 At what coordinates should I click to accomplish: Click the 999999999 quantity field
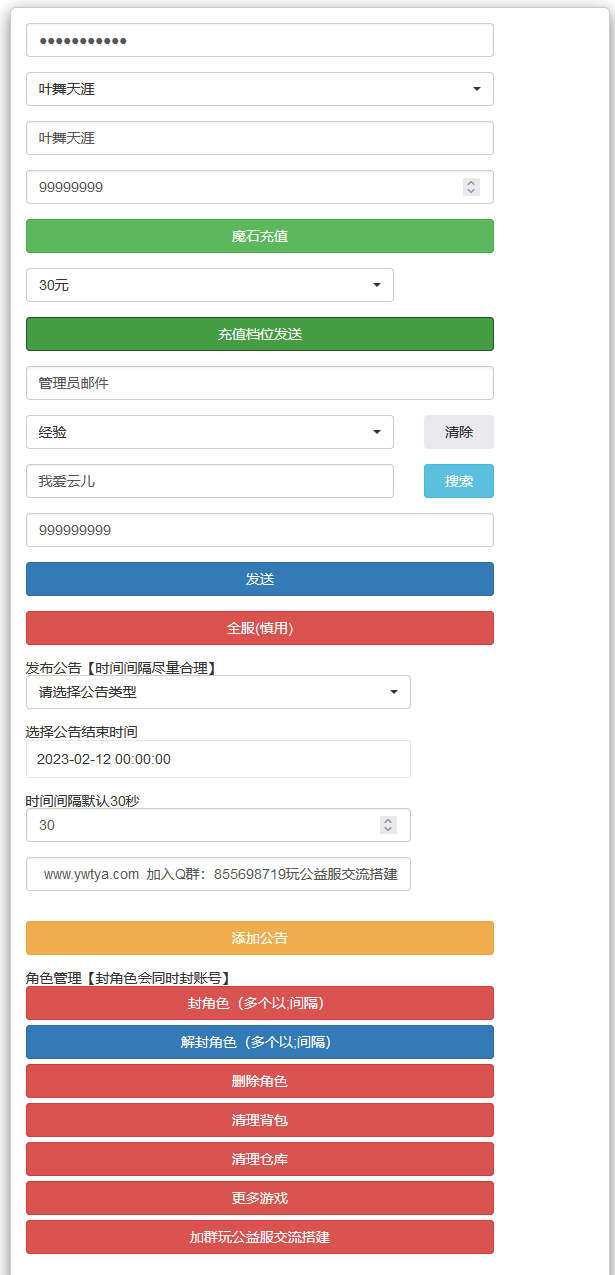tap(259, 530)
